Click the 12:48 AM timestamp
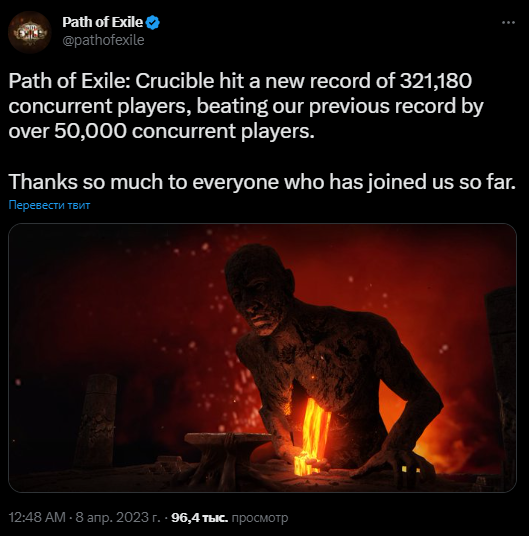 [37, 517]
